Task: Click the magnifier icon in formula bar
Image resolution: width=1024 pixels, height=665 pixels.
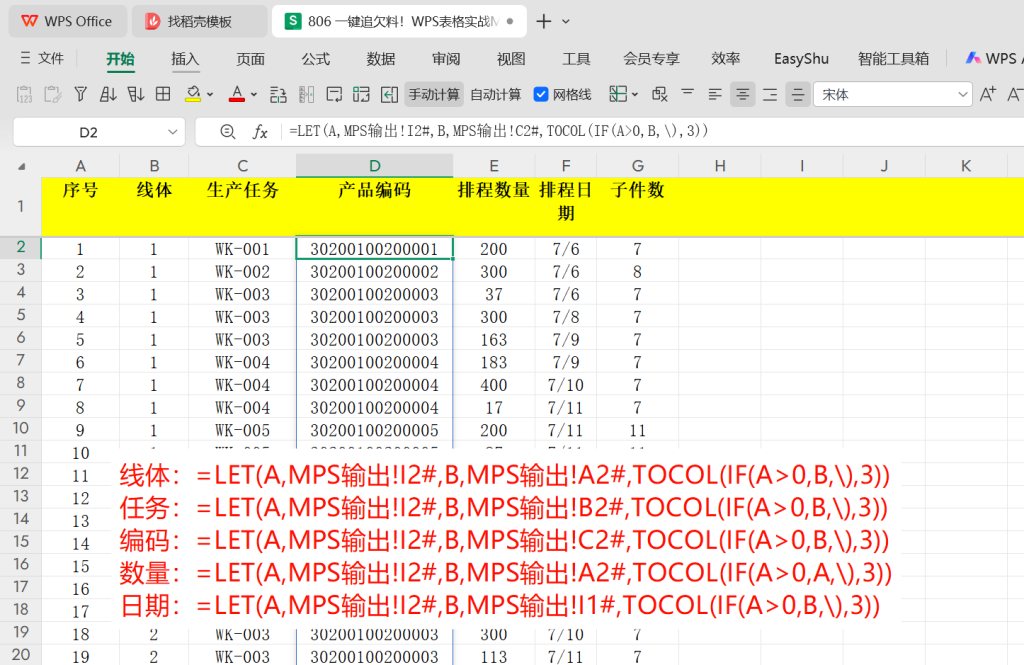Action: click(x=227, y=132)
